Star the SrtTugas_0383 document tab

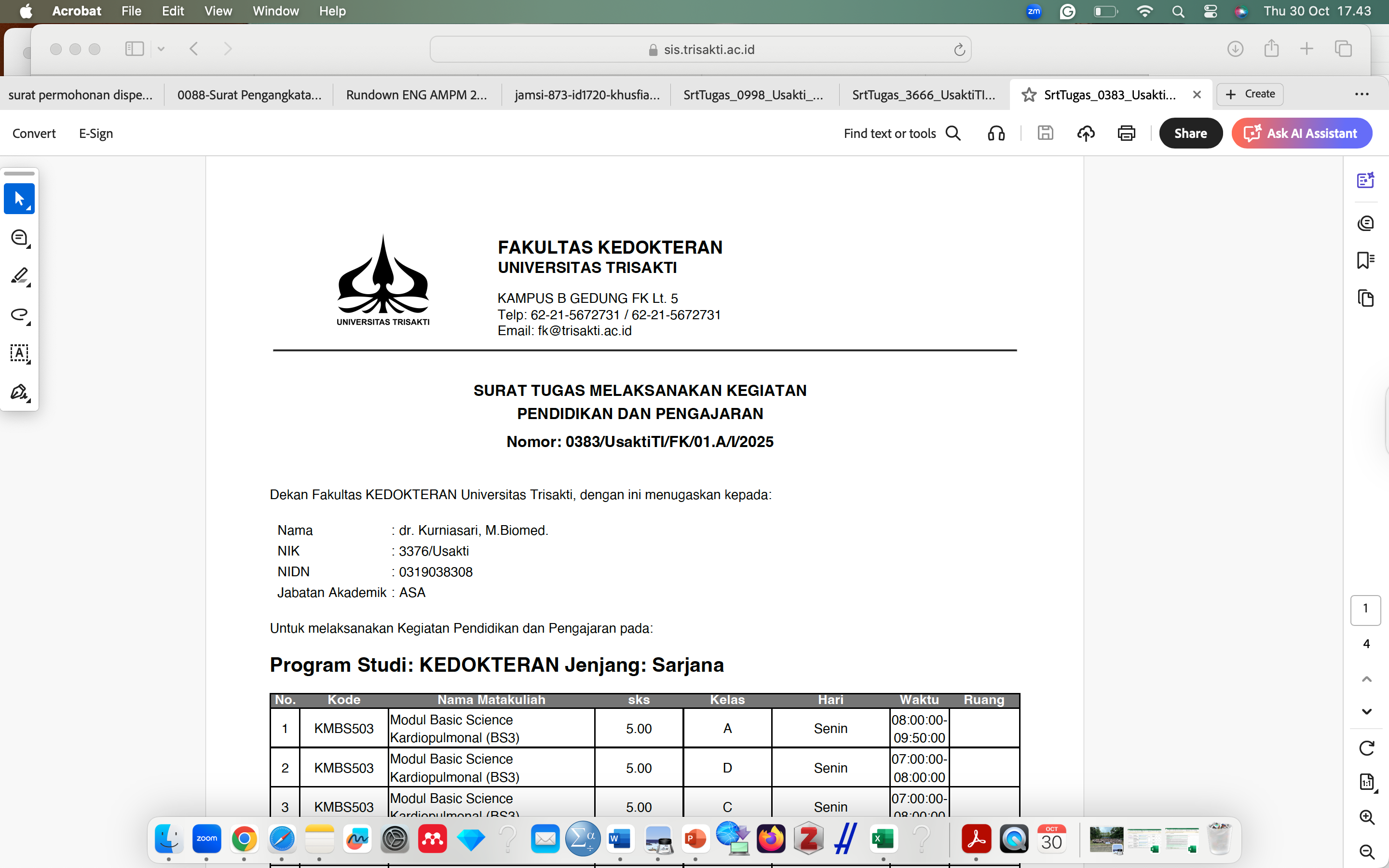tap(1029, 95)
